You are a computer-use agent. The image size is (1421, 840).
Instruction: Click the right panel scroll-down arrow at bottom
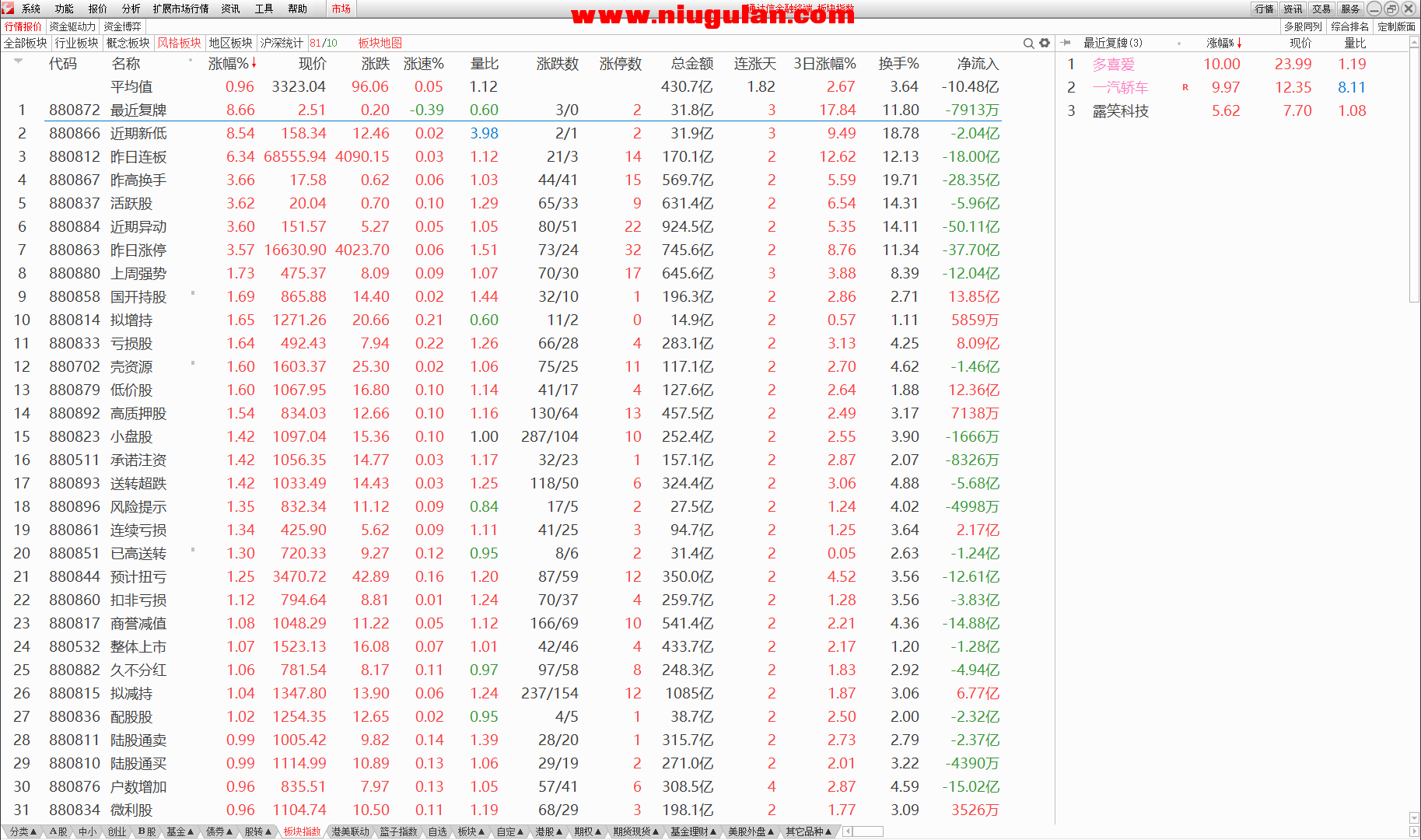(1414, 817)
